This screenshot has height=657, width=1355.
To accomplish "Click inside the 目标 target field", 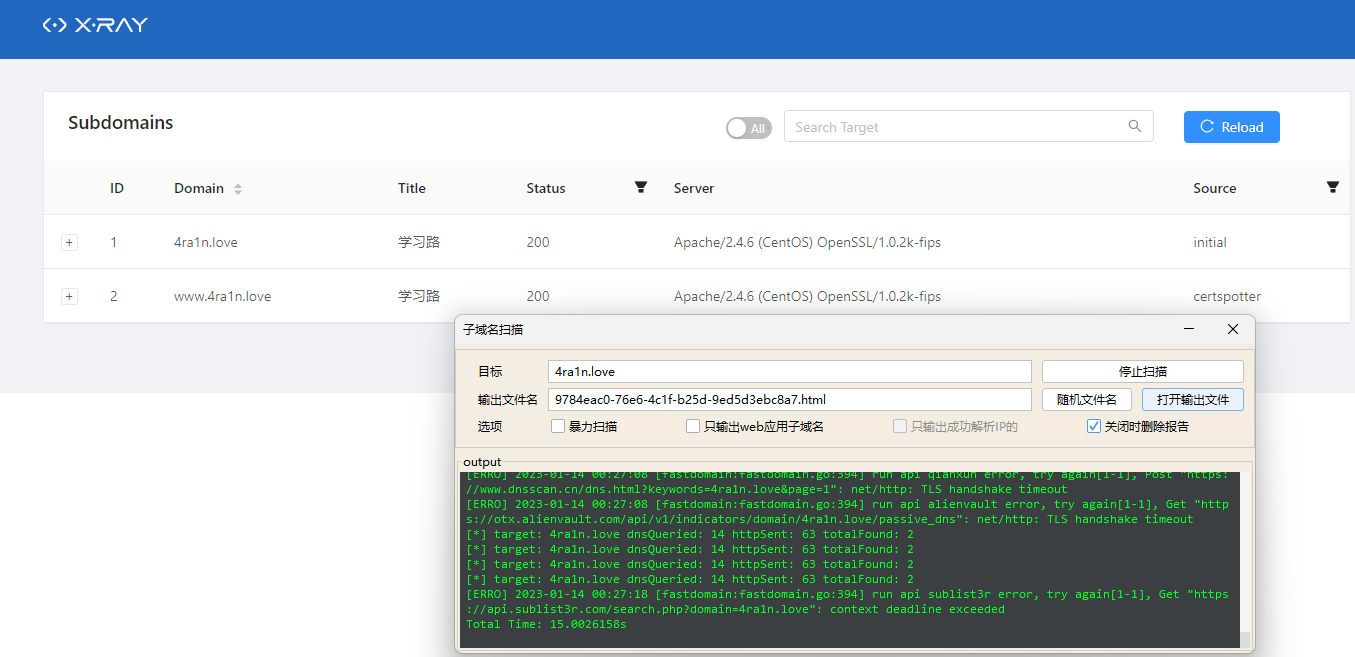I will pos(790,371).
